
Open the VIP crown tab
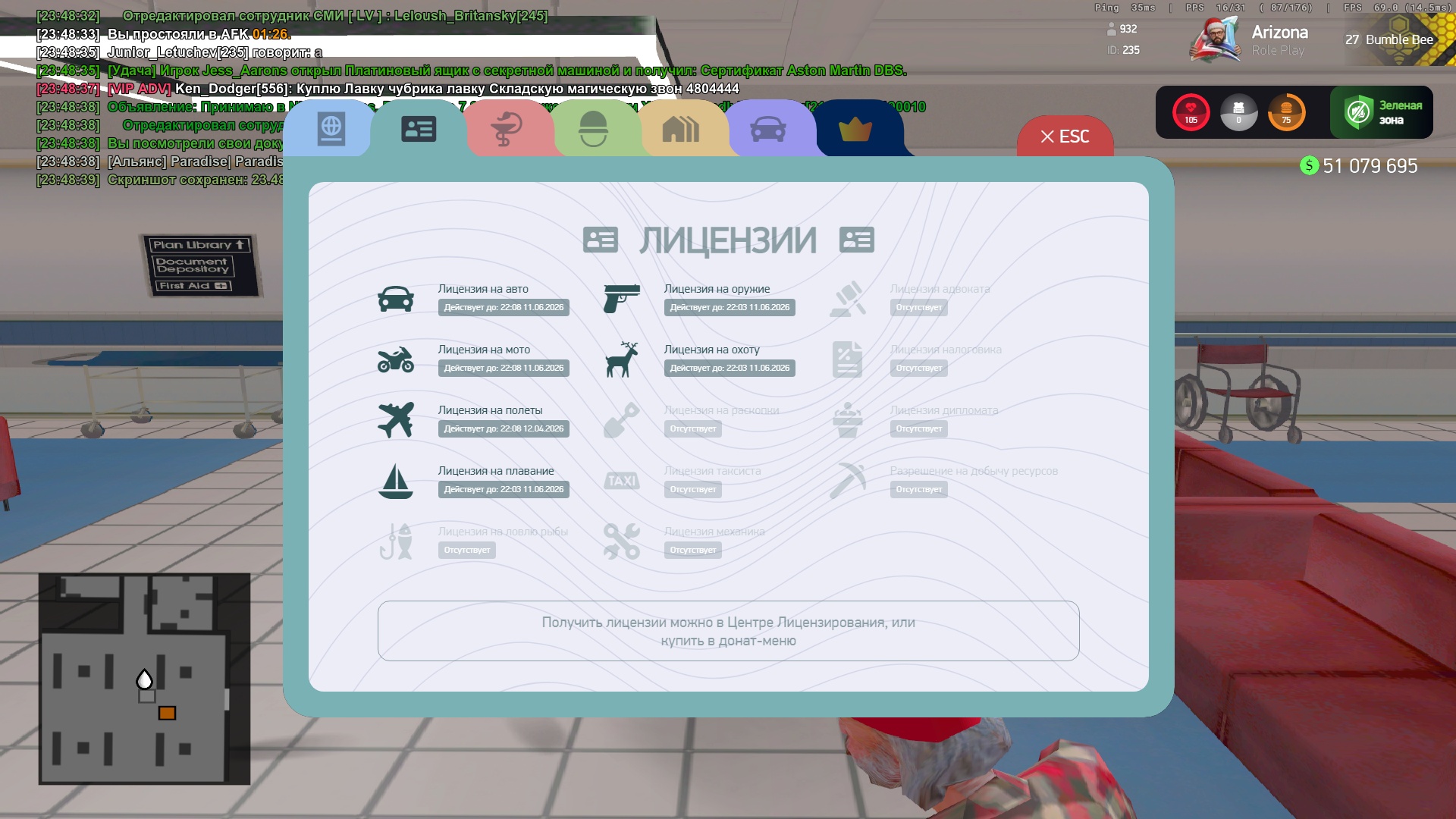coord(855,129)
